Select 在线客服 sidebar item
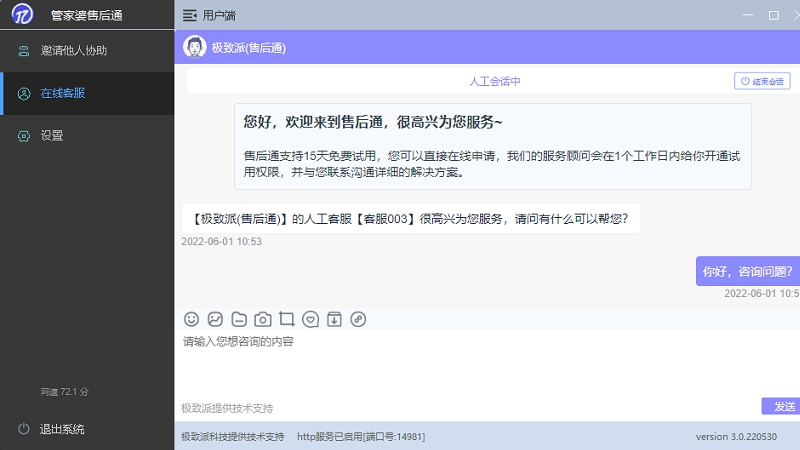 (x=87, y=93)
